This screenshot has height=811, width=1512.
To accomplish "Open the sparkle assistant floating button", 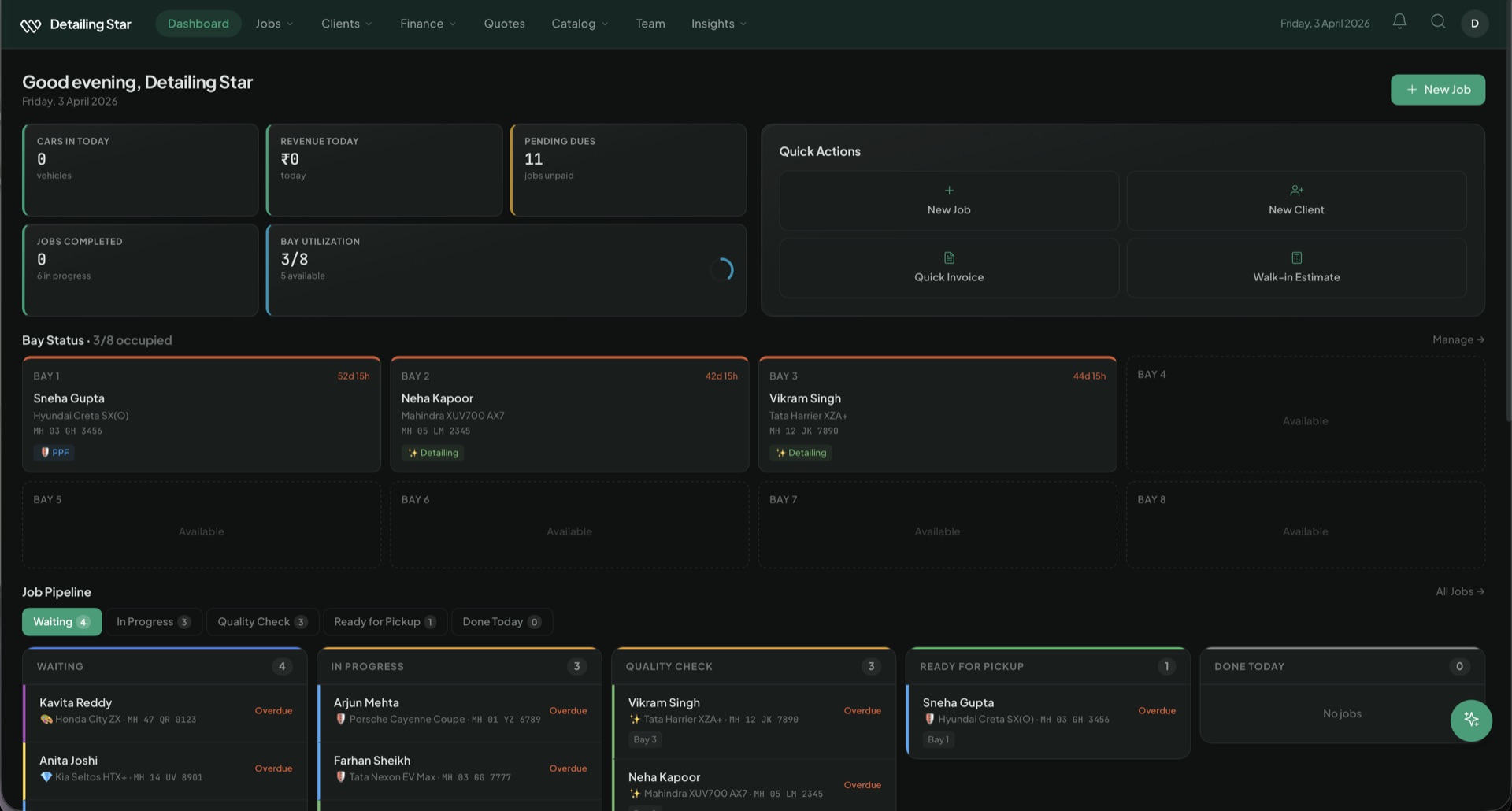I will tap(1471, 720).
